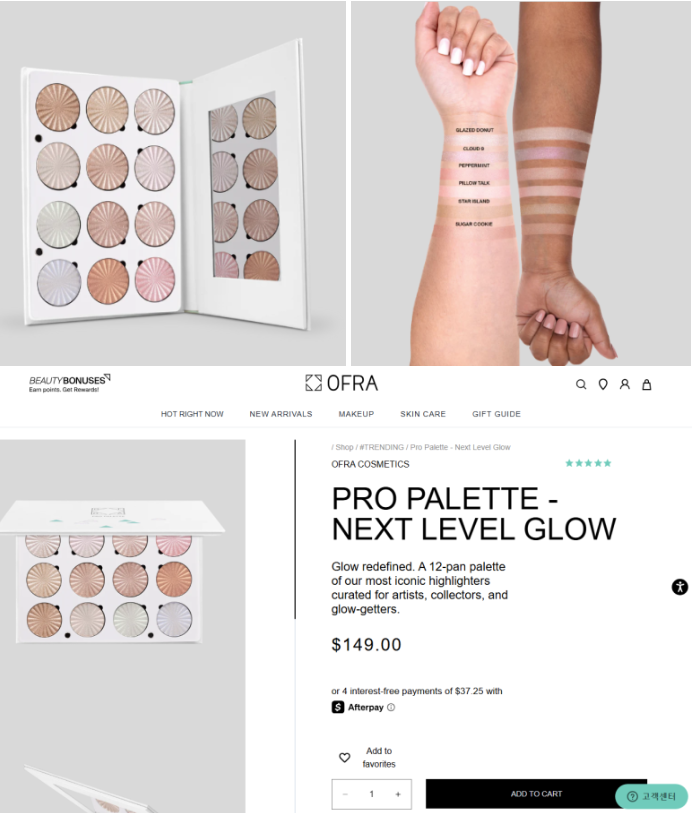Click the accessibility widget icon
692x813 pixels.
point(680,587)
